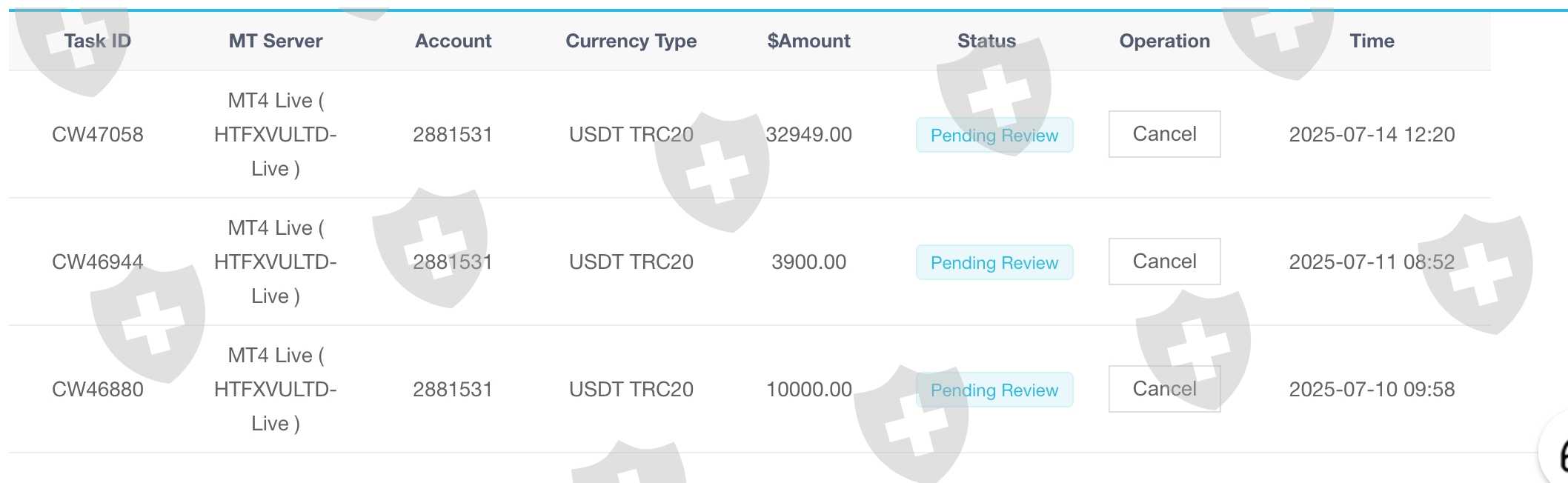Select the Status column header
The height and width of the screenshot is (483, 1568).
986,41
